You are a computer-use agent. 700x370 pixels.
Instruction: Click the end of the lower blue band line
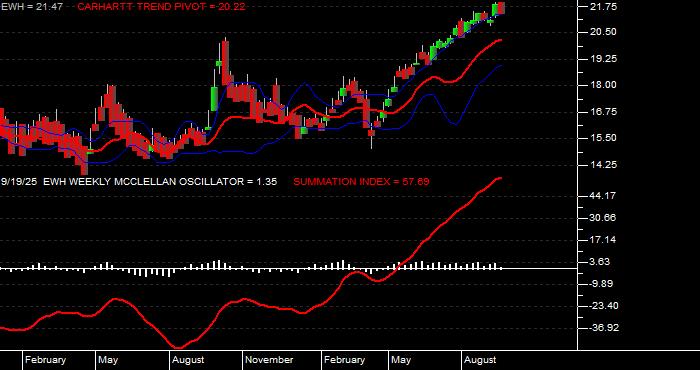coord(500,66)
